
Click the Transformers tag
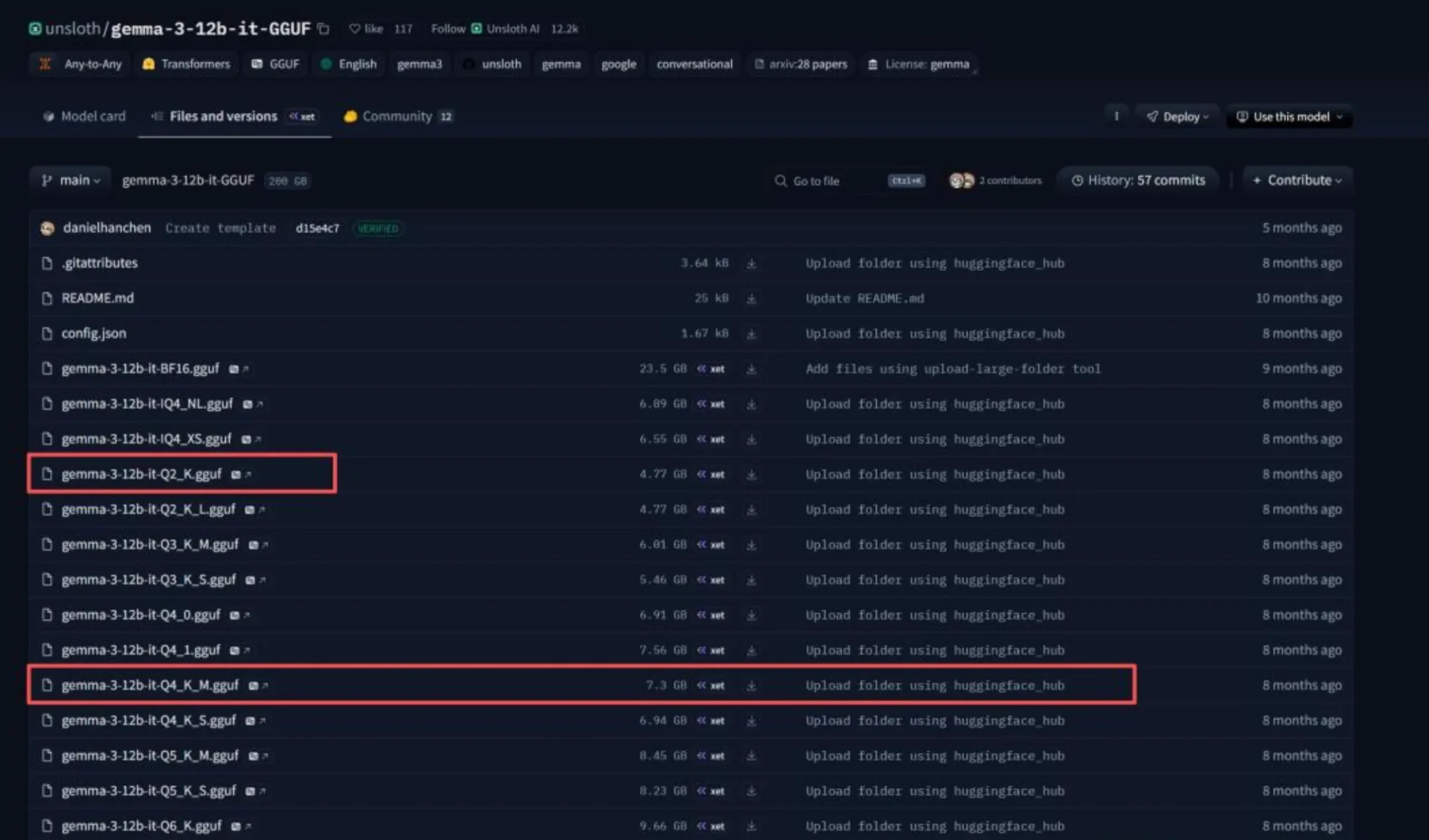(186, 64)
